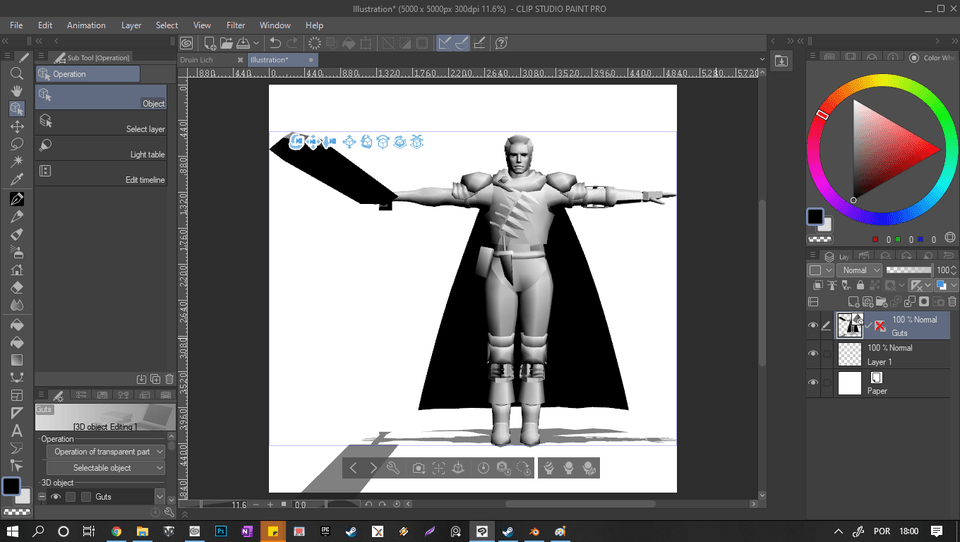Create new layer folder
The image size is (960, 542).
[x=881, y=301]
